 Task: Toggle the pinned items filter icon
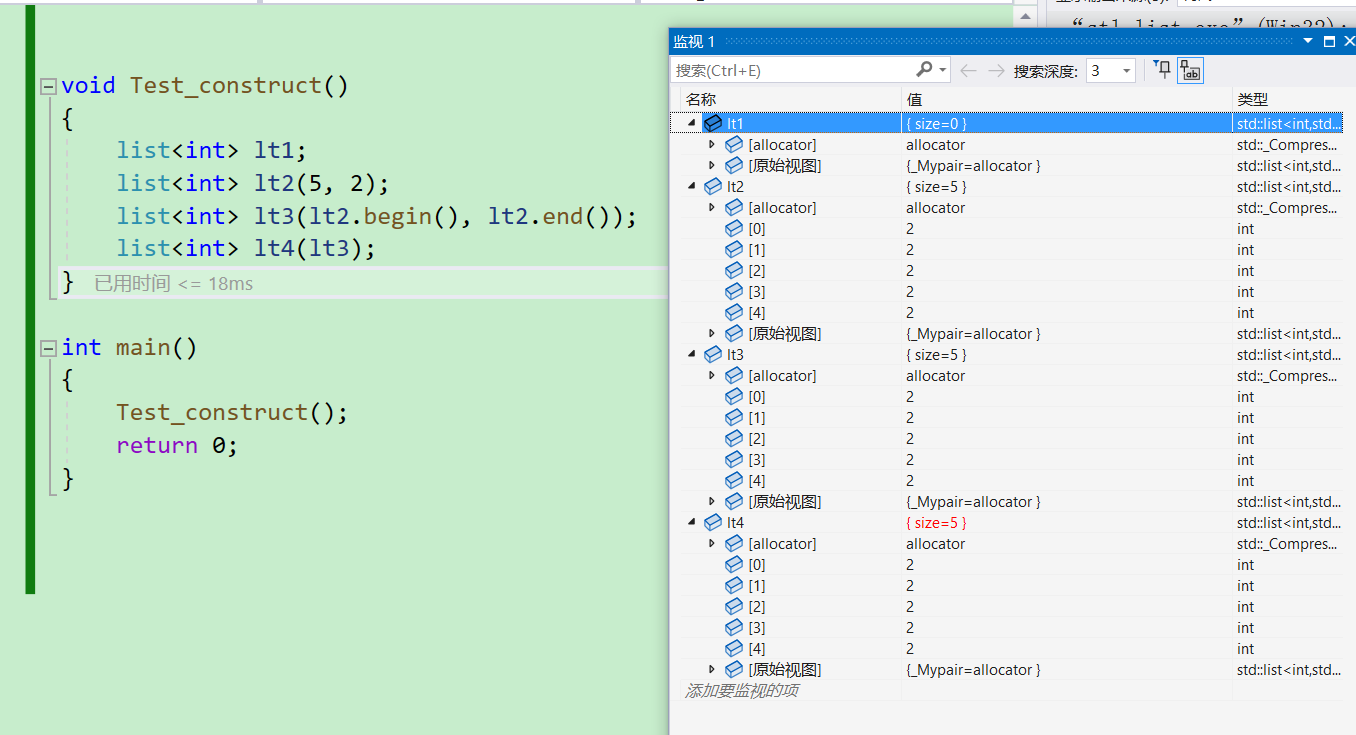1162,69
